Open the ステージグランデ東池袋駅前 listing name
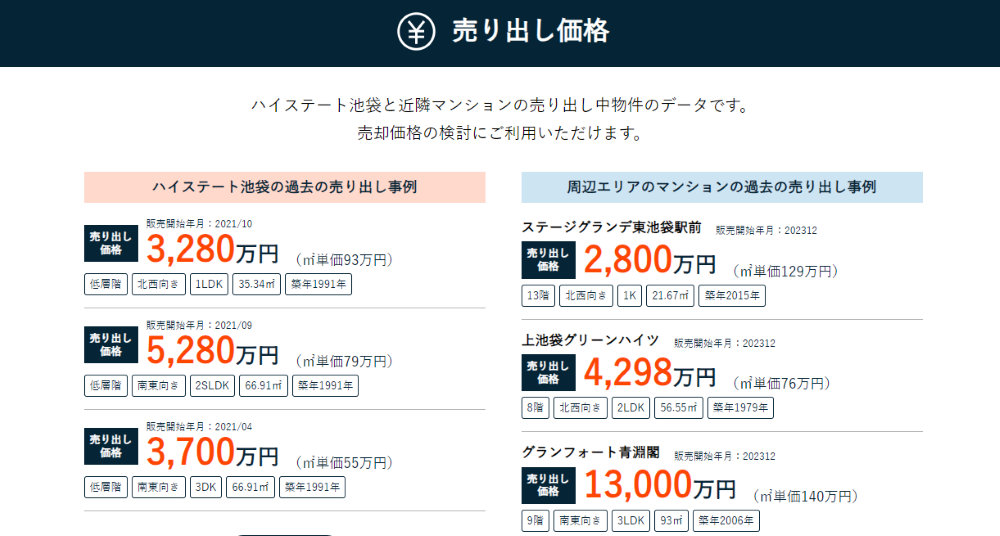Viewport: 1000px width, 536px height. [x=612, y=227]
